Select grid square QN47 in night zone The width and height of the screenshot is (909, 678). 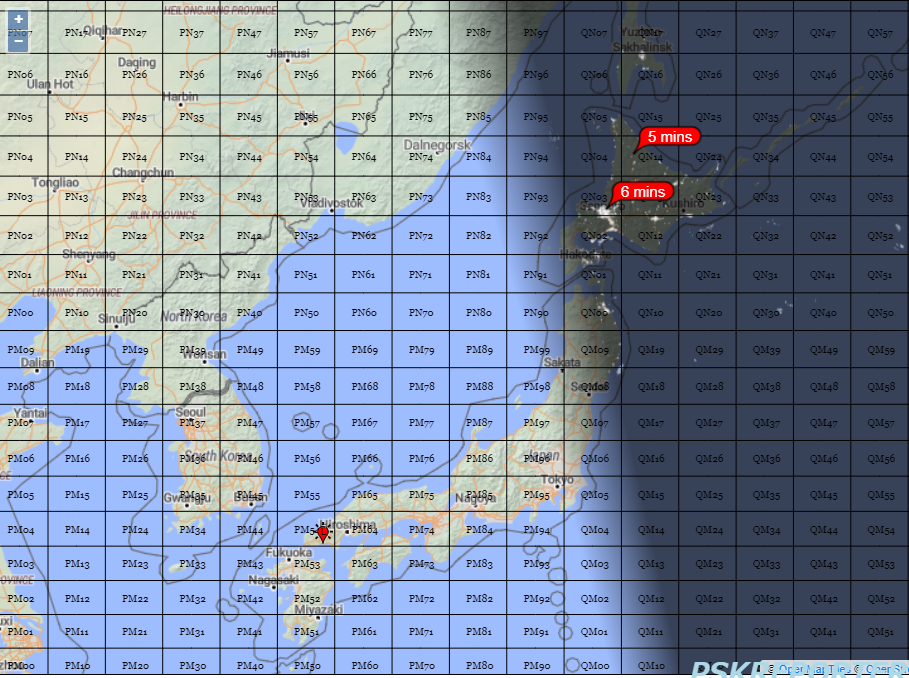822,32
